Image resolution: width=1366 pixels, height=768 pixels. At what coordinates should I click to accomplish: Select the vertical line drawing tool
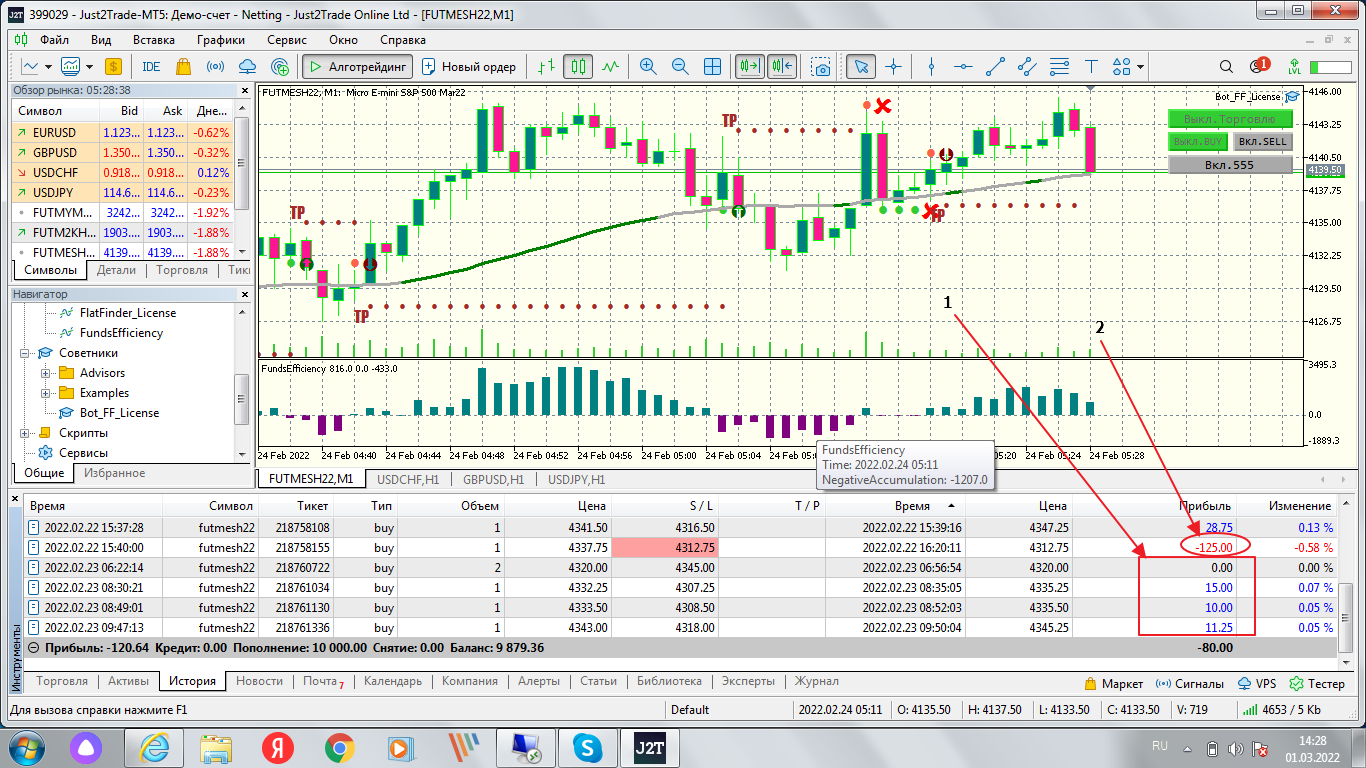[932, 67]
